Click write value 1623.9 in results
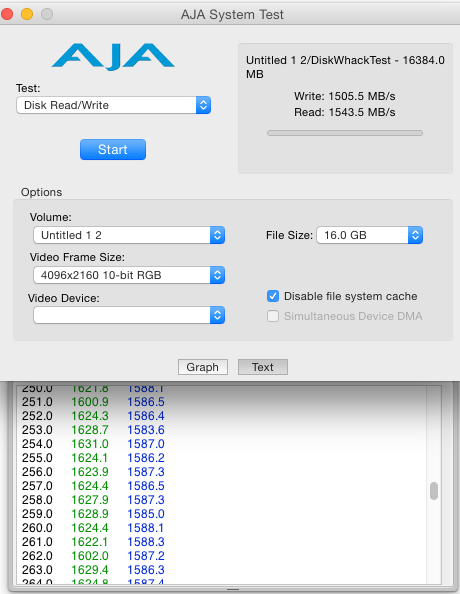Screen dimensions: 460x594 click(90, 472)
